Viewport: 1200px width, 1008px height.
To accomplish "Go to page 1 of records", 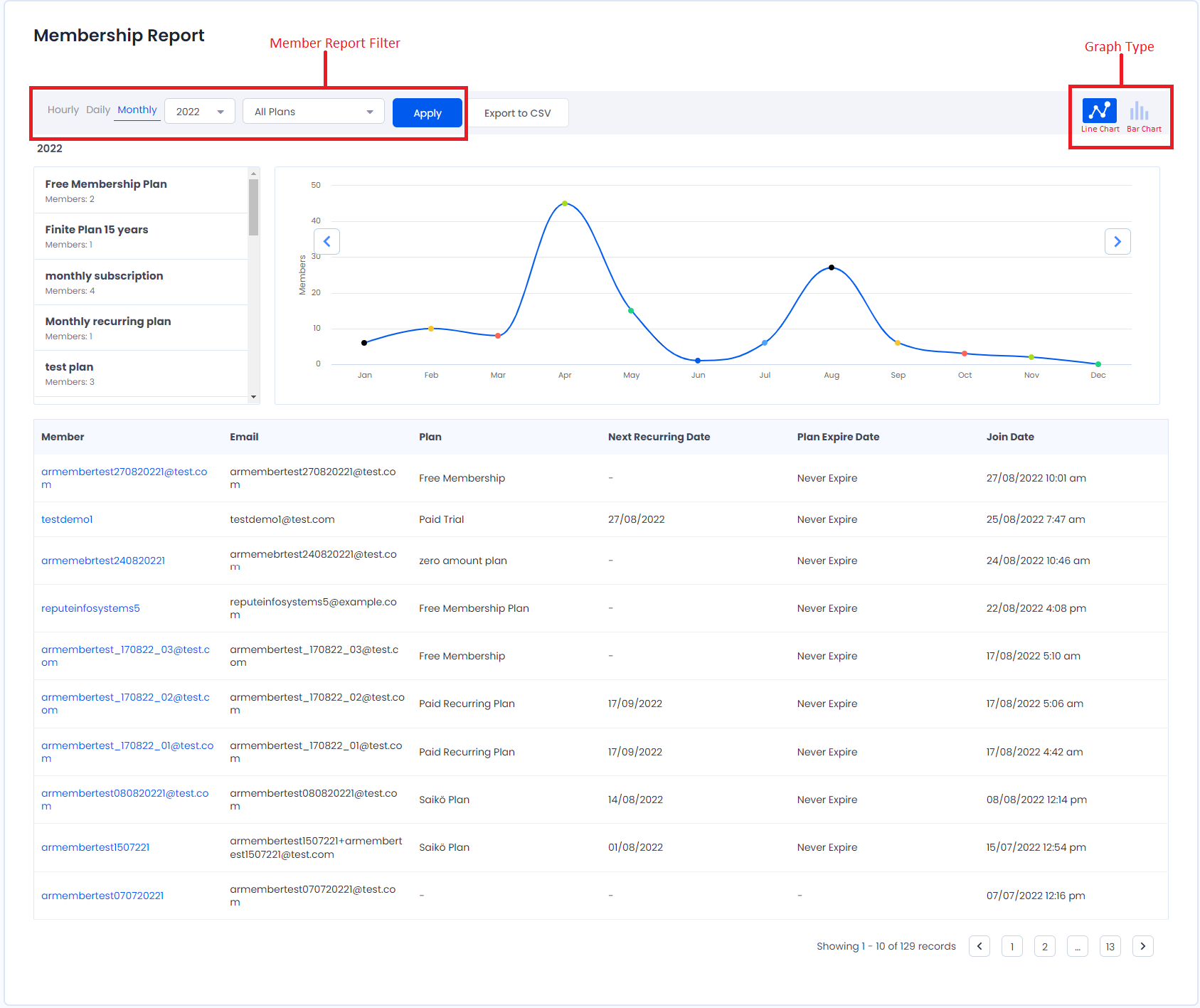I will point(1012,946).
